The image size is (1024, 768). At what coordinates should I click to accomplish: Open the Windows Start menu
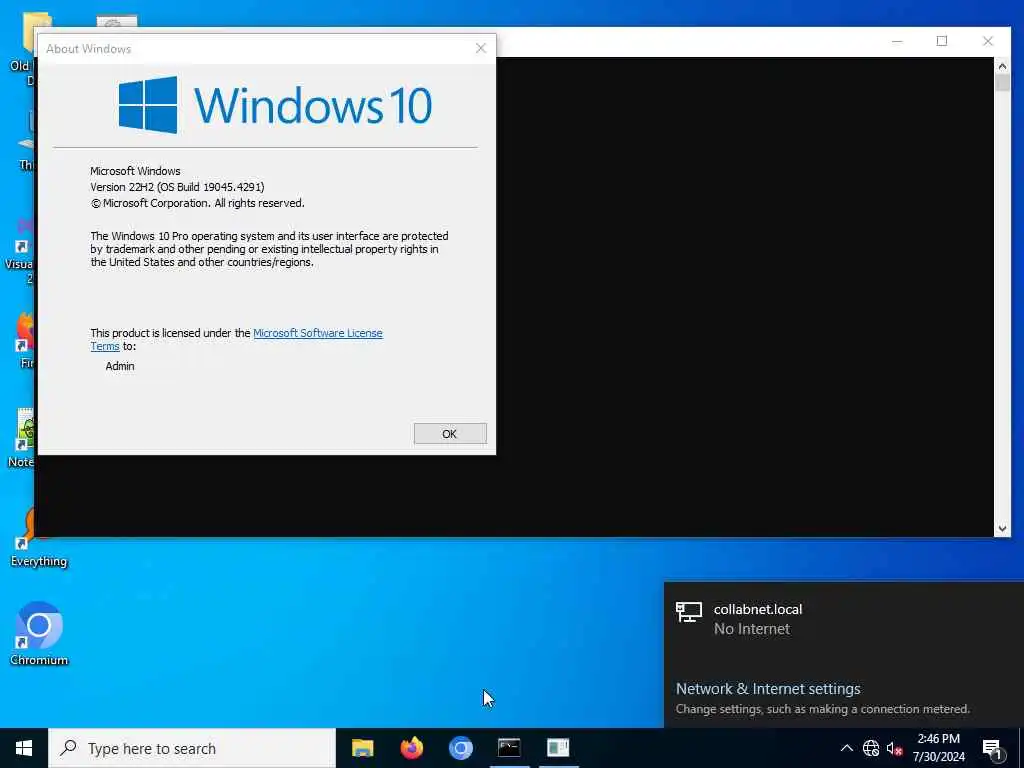24,748
